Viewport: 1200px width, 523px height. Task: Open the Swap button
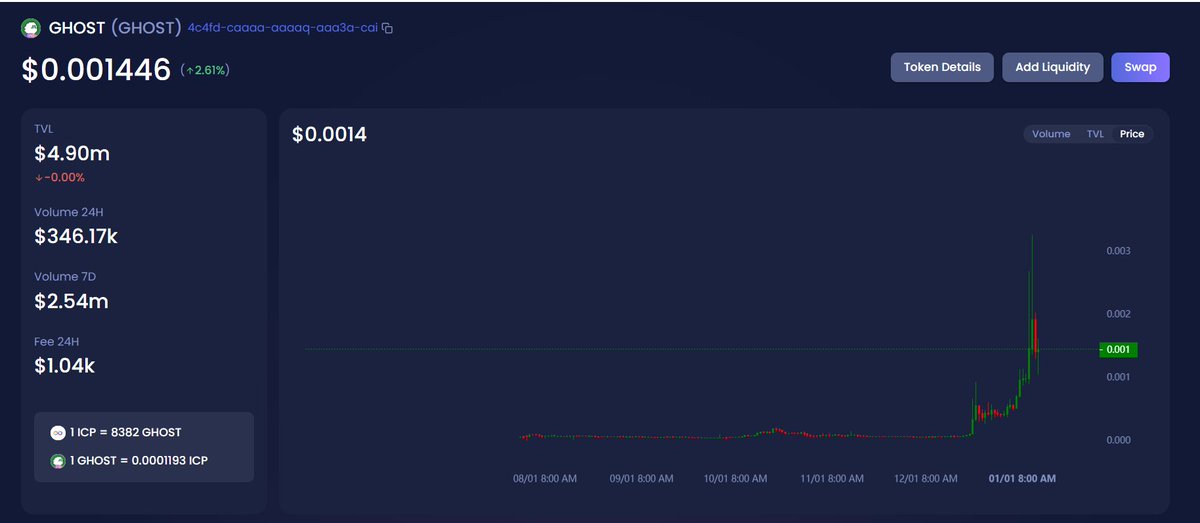[x=1140, y=67]
